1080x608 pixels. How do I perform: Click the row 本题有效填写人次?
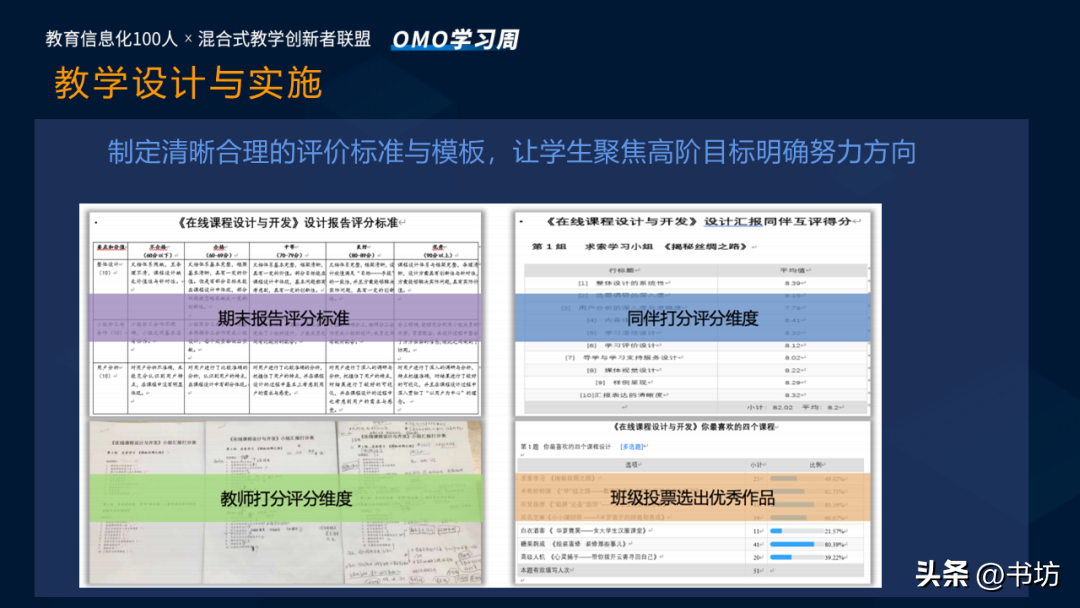(x=691, y=570)
